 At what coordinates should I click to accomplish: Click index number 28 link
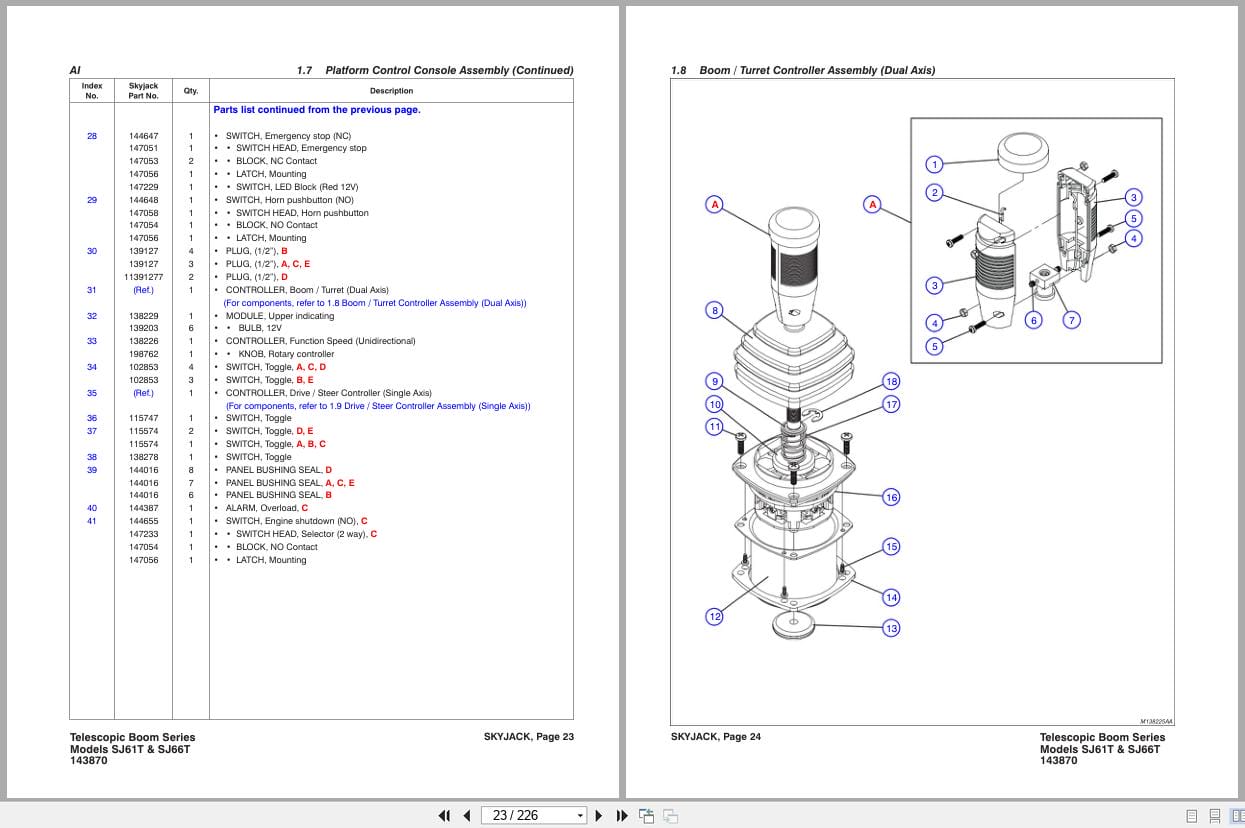click(92, 136)
